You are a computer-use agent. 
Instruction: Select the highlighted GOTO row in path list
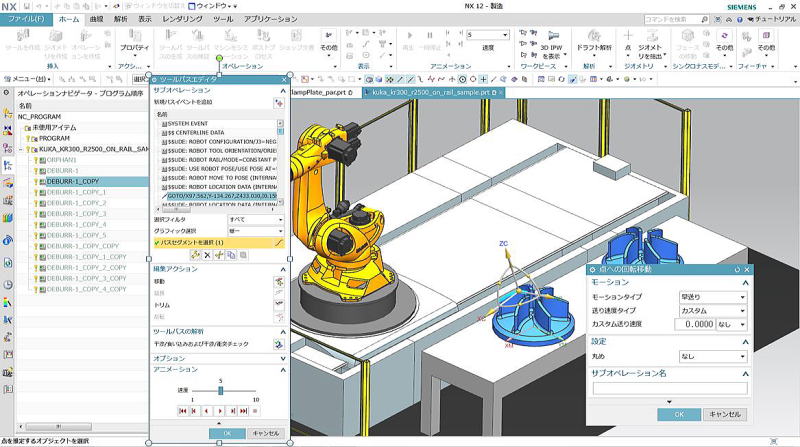tap(220, 196)
